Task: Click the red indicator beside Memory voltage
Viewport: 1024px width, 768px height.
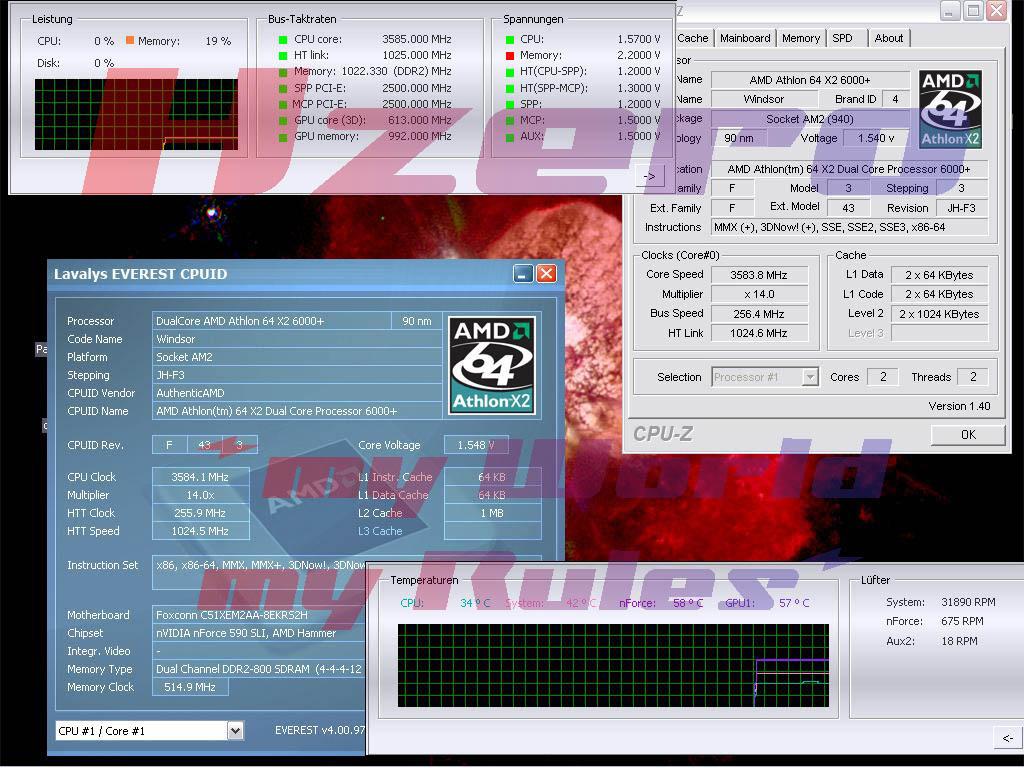Action: click(x=510, y=56)
